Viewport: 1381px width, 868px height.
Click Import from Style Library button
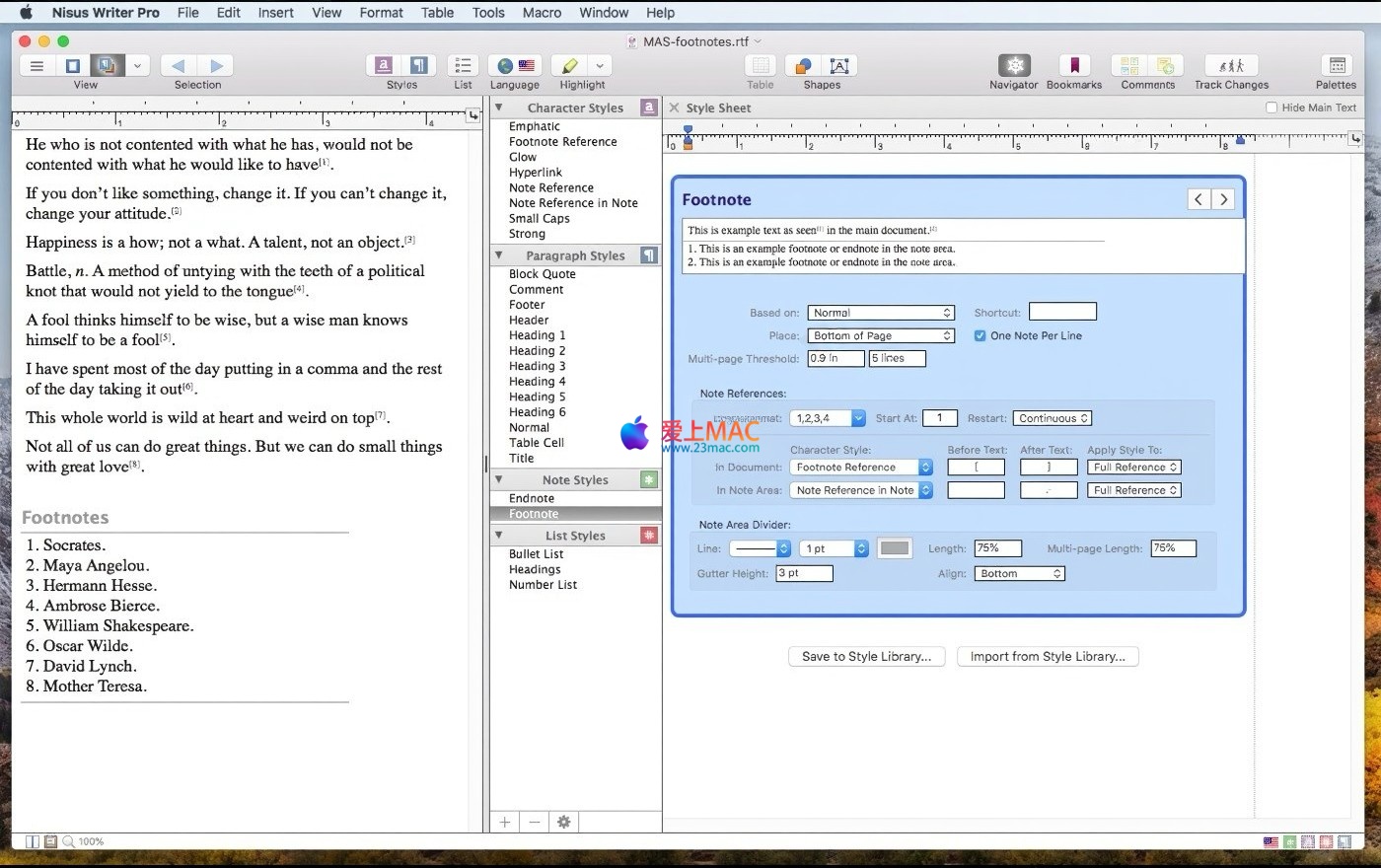(x=1047, y=657)
